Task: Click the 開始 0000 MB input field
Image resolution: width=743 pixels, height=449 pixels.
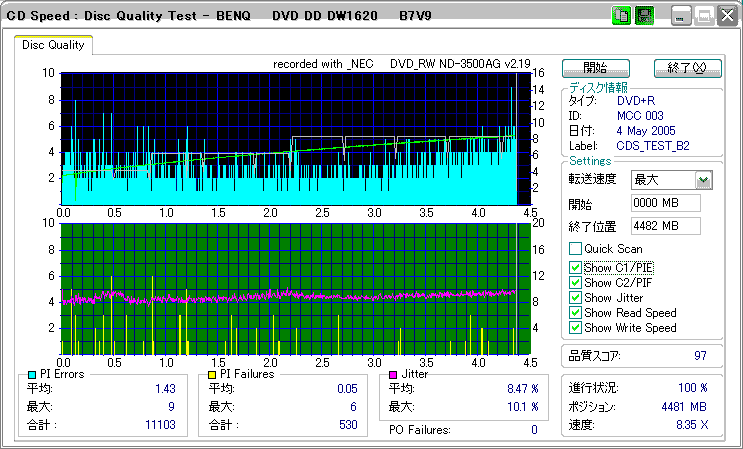Action: click(665, 204)
